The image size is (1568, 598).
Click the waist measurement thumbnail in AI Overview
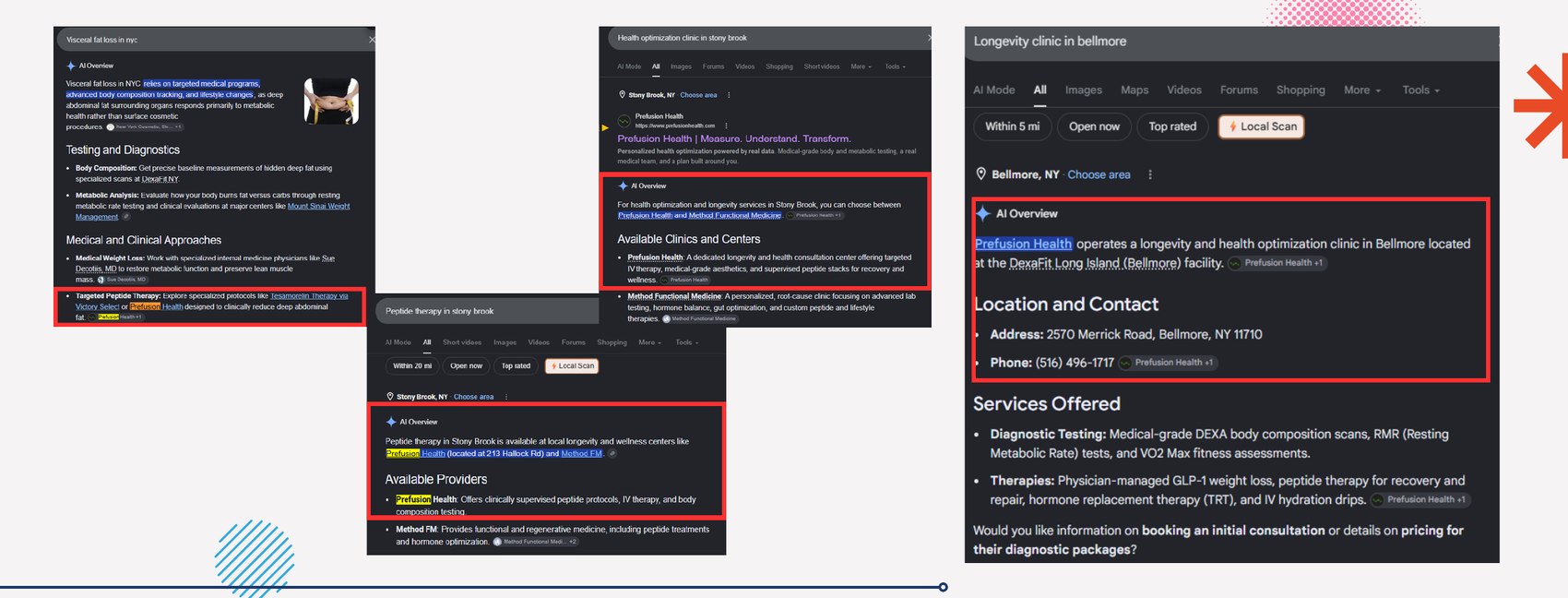pos(332,102)
